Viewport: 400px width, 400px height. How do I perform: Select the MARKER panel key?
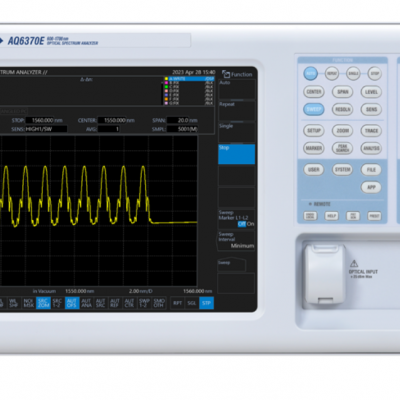(x=314, y=148)
